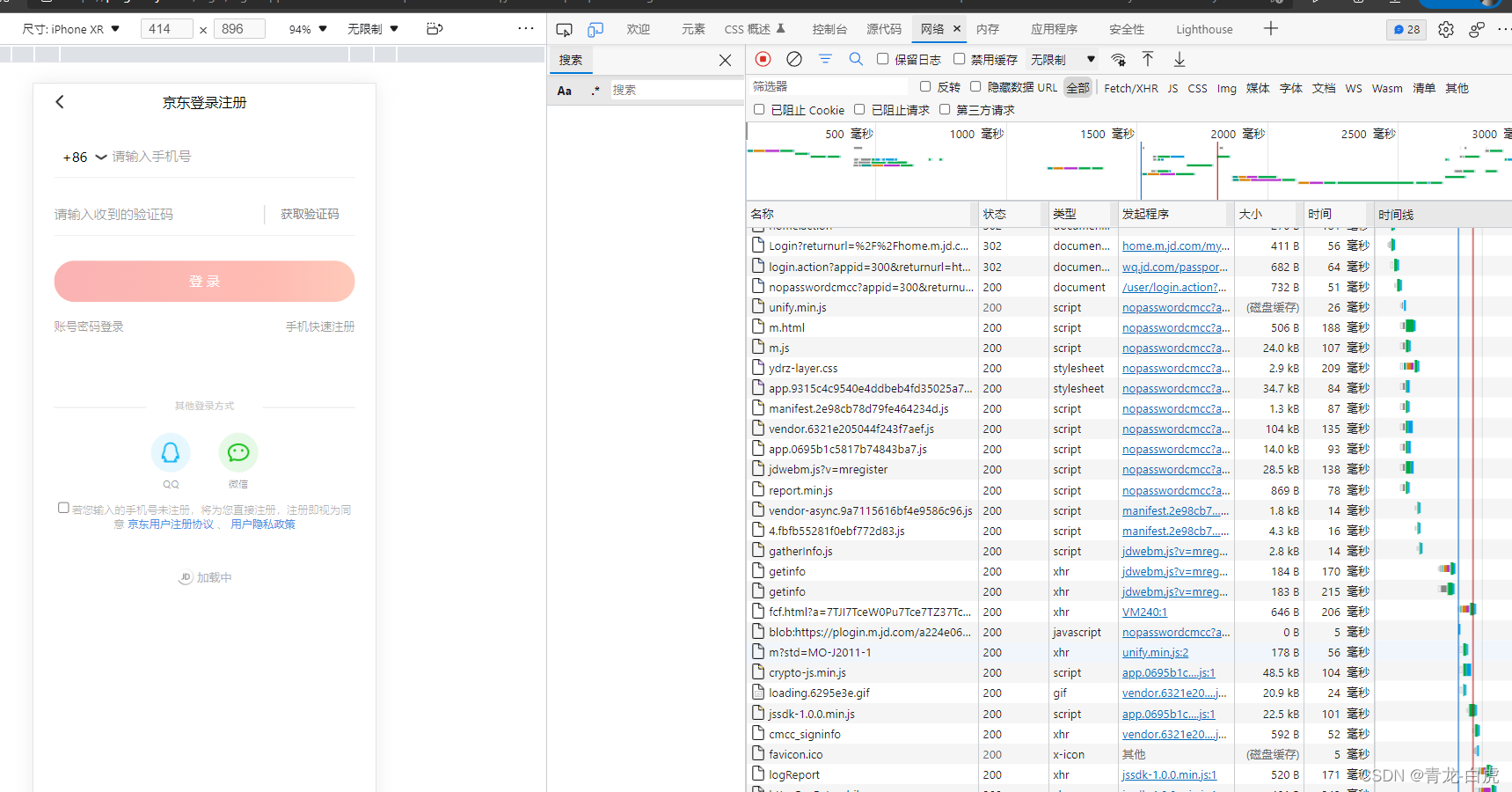
Task: Click the export HAR download arrow
Action: click(x=1180, y=59)
